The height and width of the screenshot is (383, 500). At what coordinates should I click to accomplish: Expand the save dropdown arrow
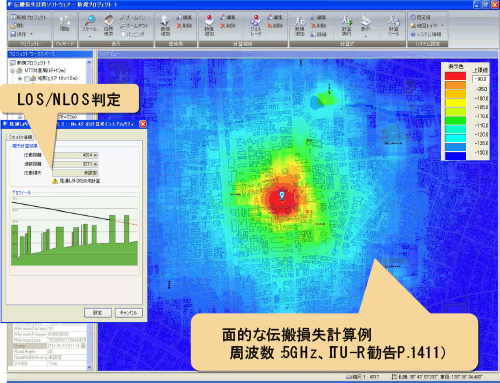click(32, 34)
